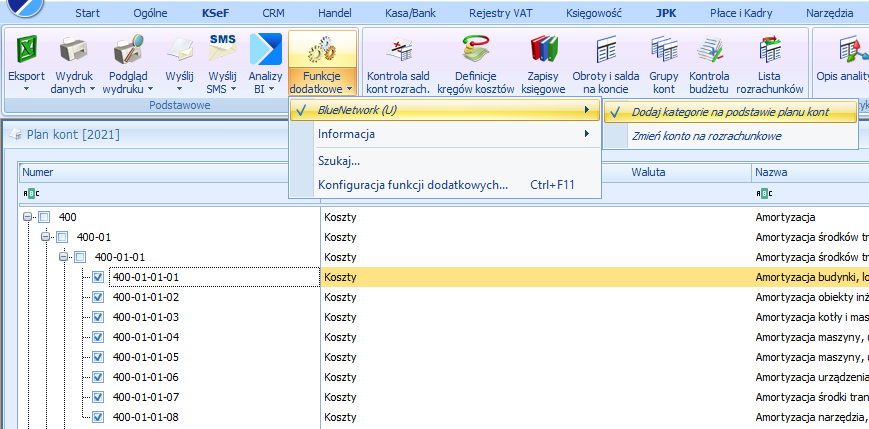869x429 pixels.
Task: Toggle checkbox for account 400-01
Action: tap(62, 237)
